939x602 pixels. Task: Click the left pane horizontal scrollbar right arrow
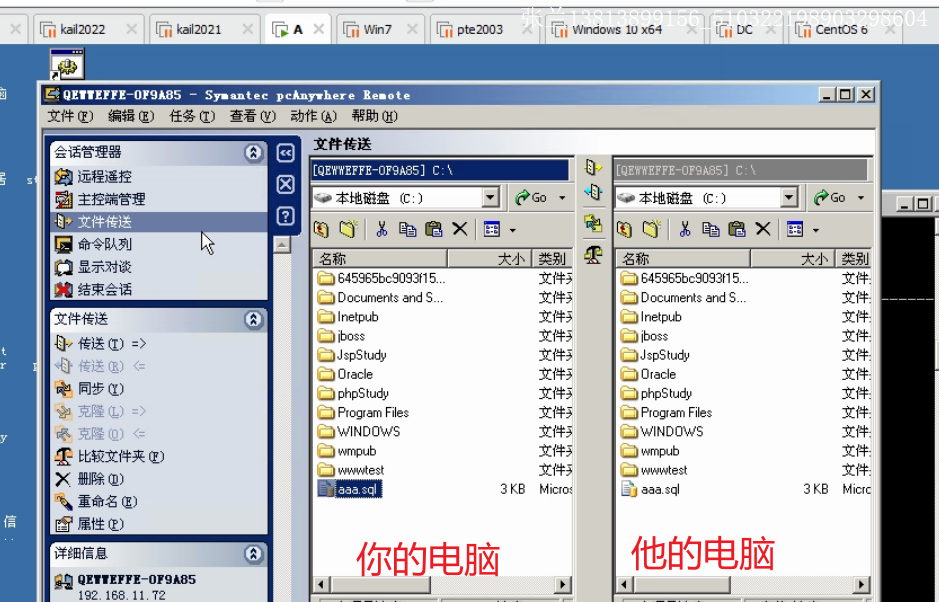coord(562,585)
